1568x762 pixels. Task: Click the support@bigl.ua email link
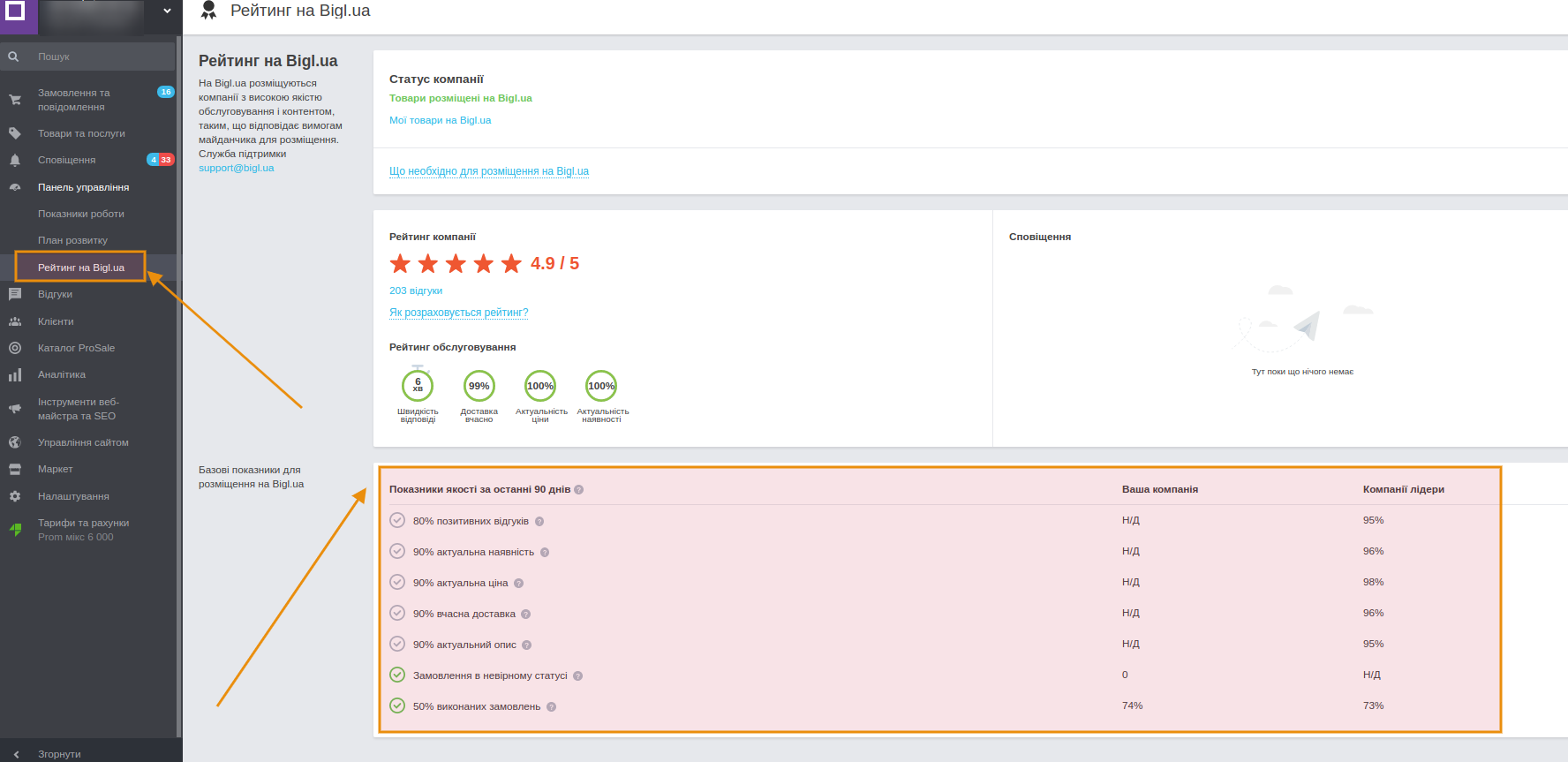coord(237,168)
